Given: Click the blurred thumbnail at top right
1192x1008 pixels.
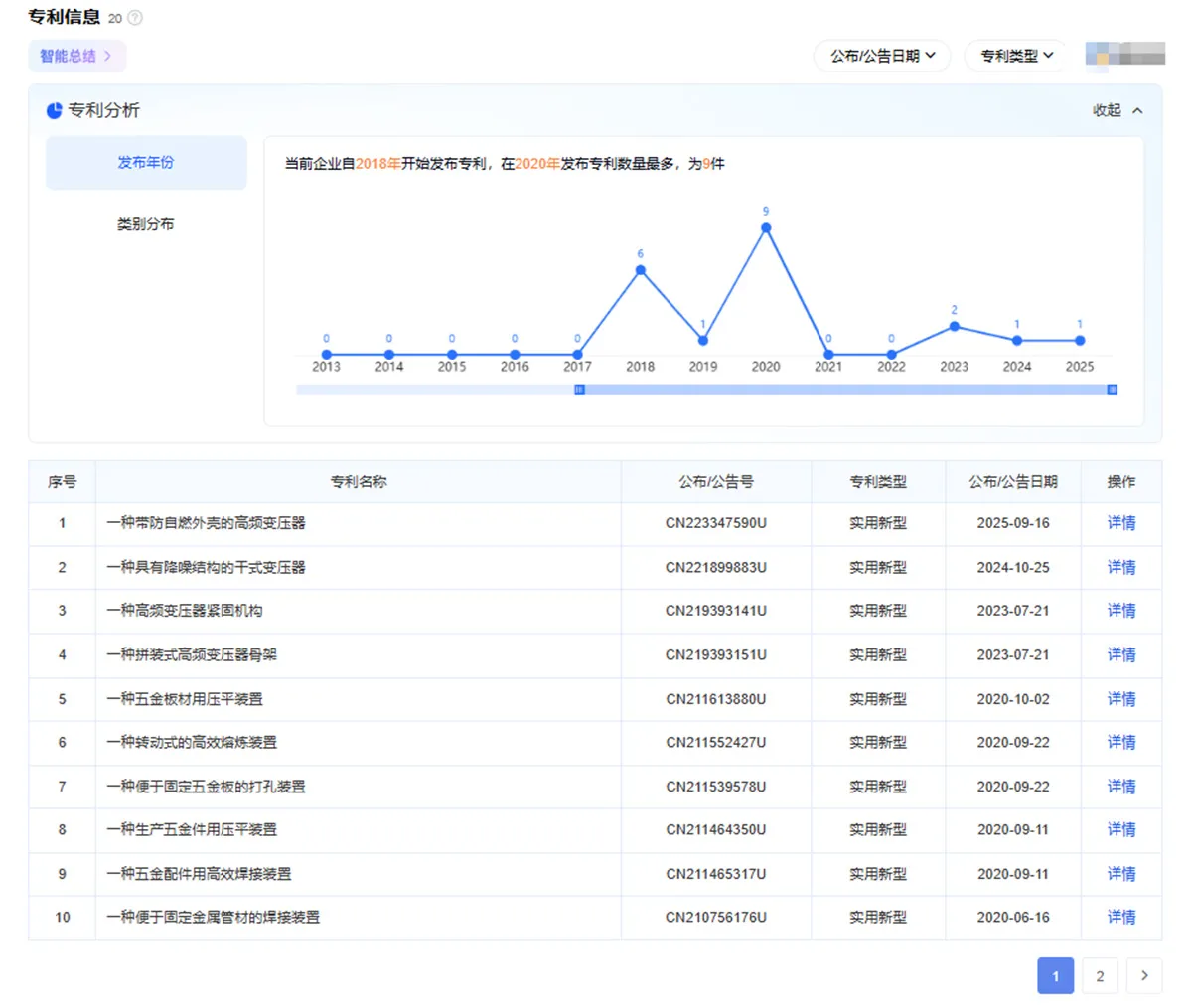Looking at the screenshot, I should pos(1124,55).
